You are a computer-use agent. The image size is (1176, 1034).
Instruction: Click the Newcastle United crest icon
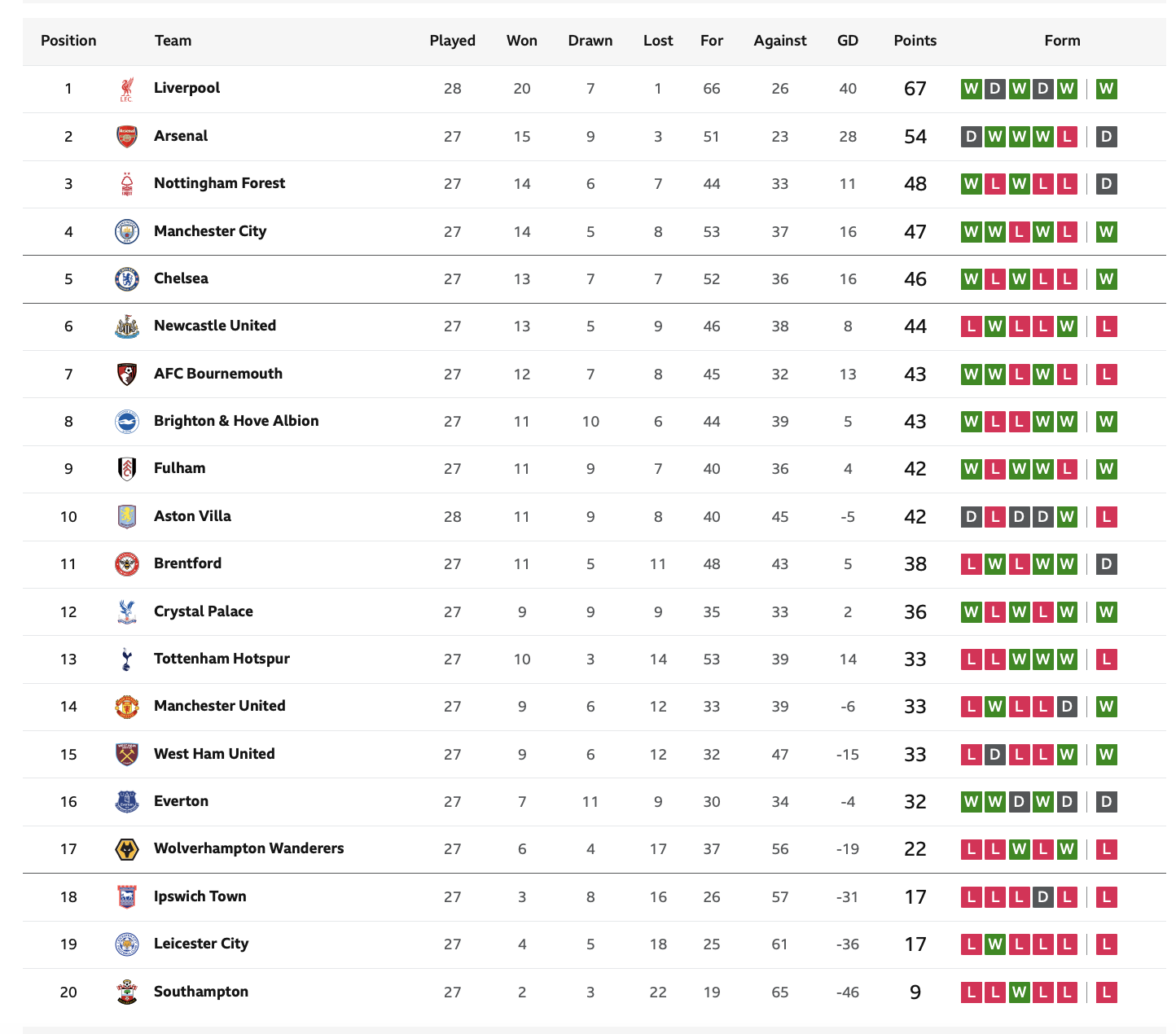click(x=126, y=326)
